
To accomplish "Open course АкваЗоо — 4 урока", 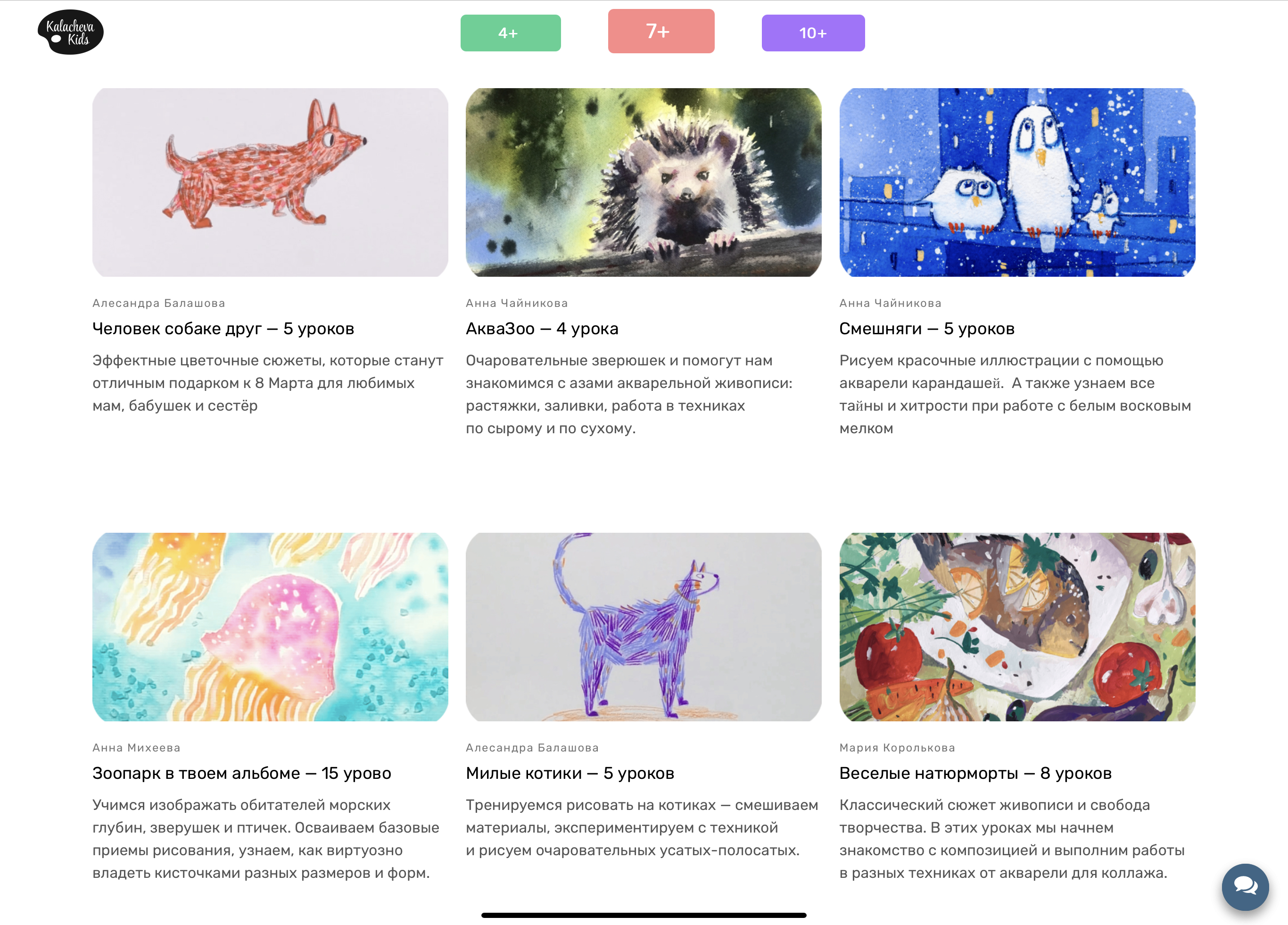I will click(542, 328).
